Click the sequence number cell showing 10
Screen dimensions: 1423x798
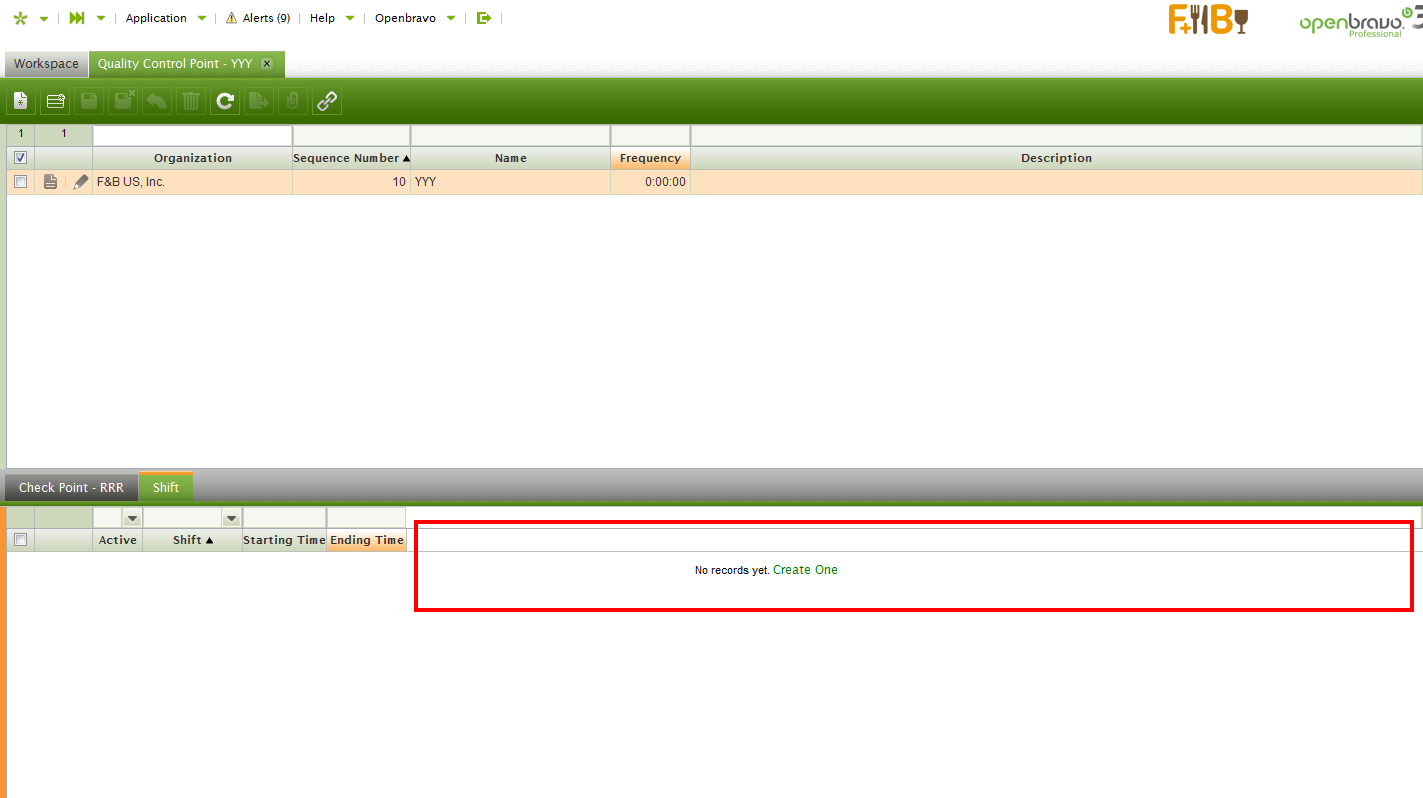[x=351, y=182]
